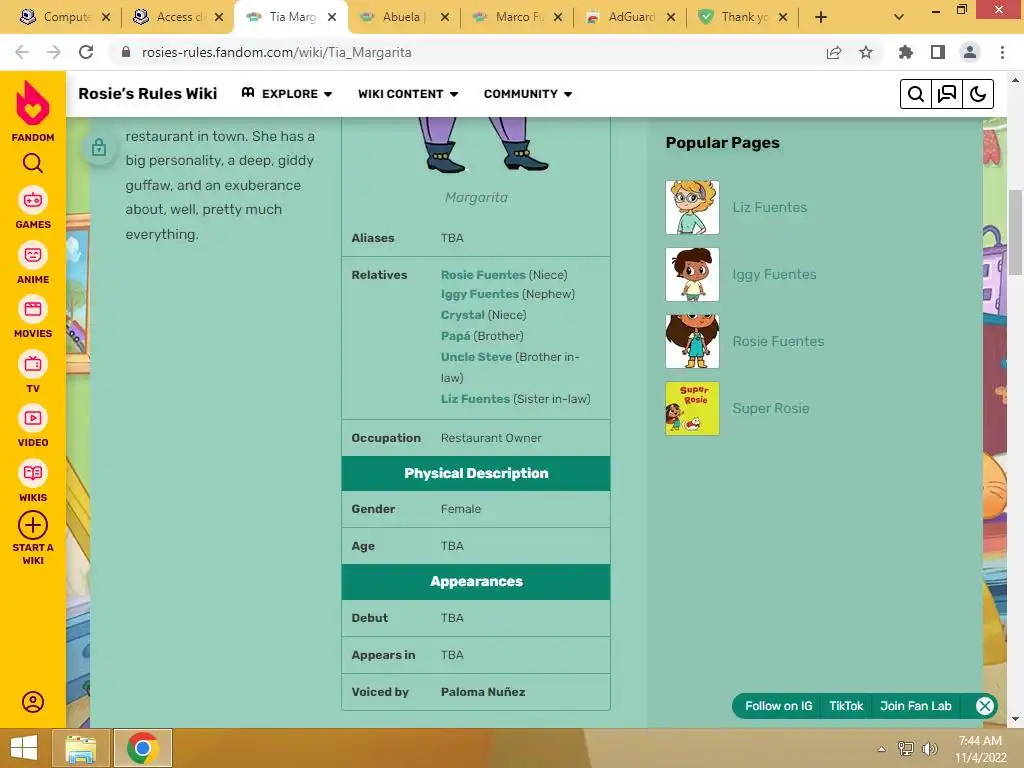
Task: Click the TikTok button
Action: tap(846, 706)
